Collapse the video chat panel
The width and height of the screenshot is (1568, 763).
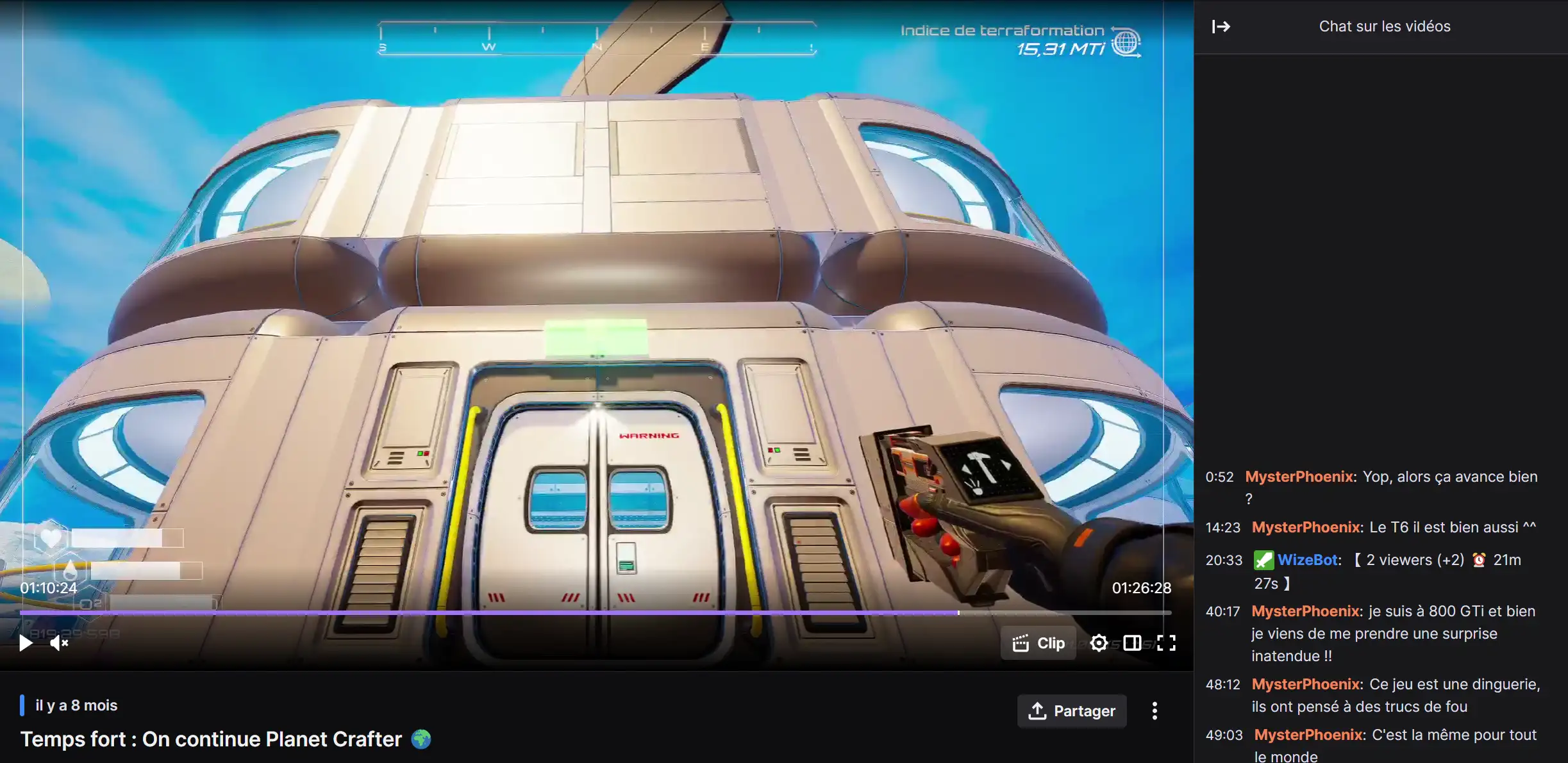tap(1221, 26)
